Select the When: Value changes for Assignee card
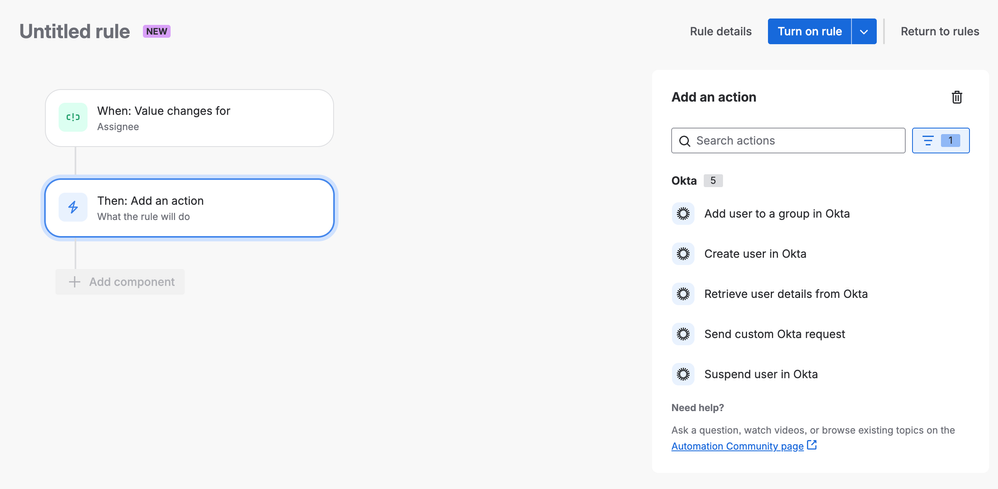The height and width of the screenshot is (489, 998). pyautogui.click(x=189, y=118)
